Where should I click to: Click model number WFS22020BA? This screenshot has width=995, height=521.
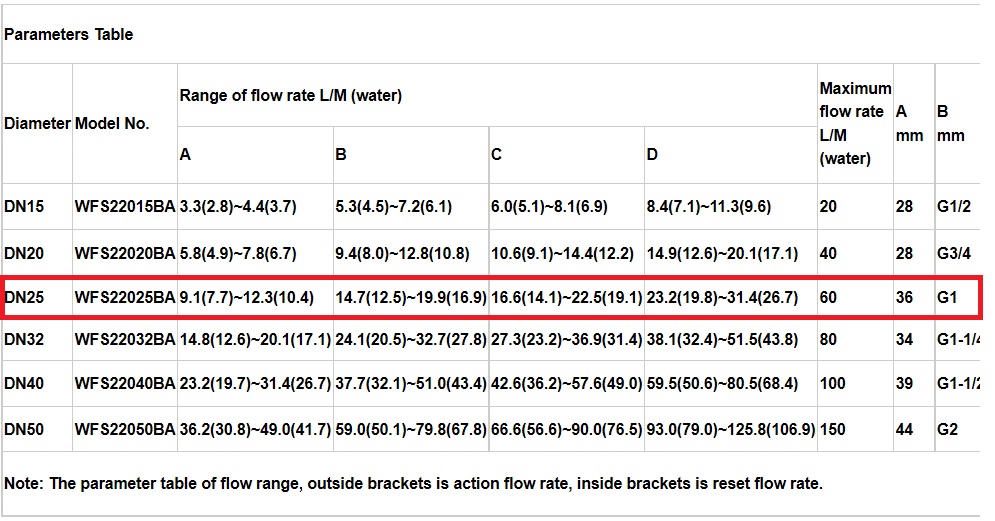[124, 254]
